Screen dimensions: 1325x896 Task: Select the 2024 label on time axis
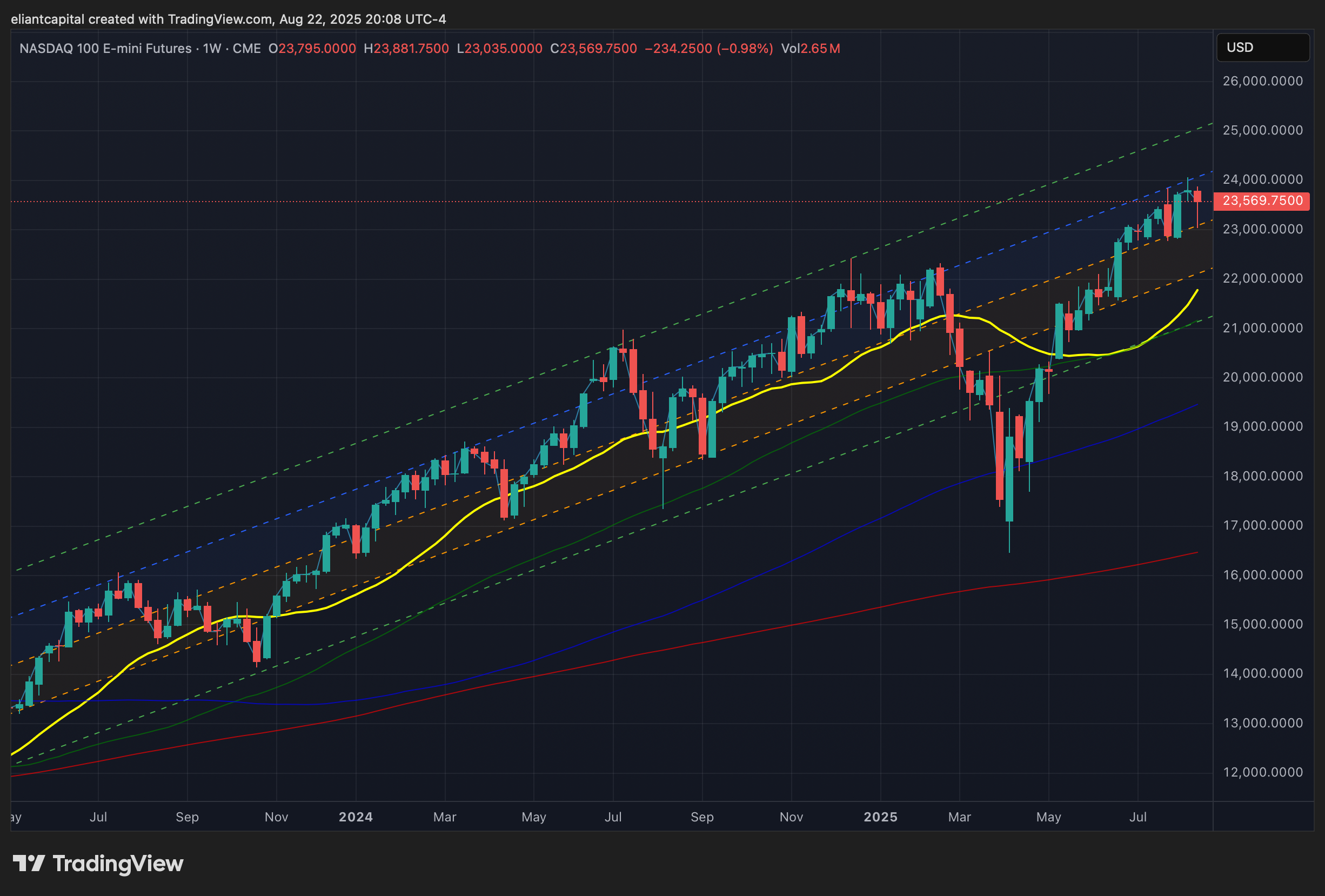(x=356, y=817)
